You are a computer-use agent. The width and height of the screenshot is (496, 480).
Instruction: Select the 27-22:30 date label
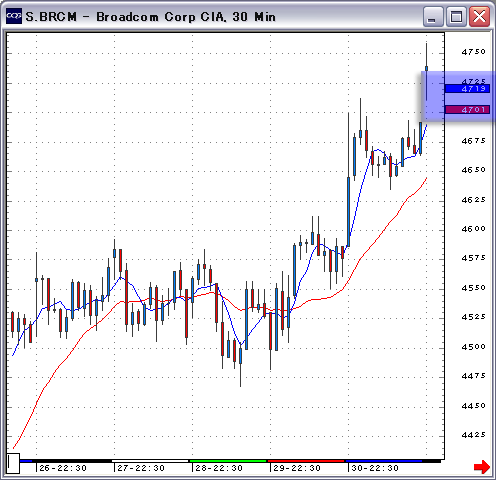(x=141, y=468)
